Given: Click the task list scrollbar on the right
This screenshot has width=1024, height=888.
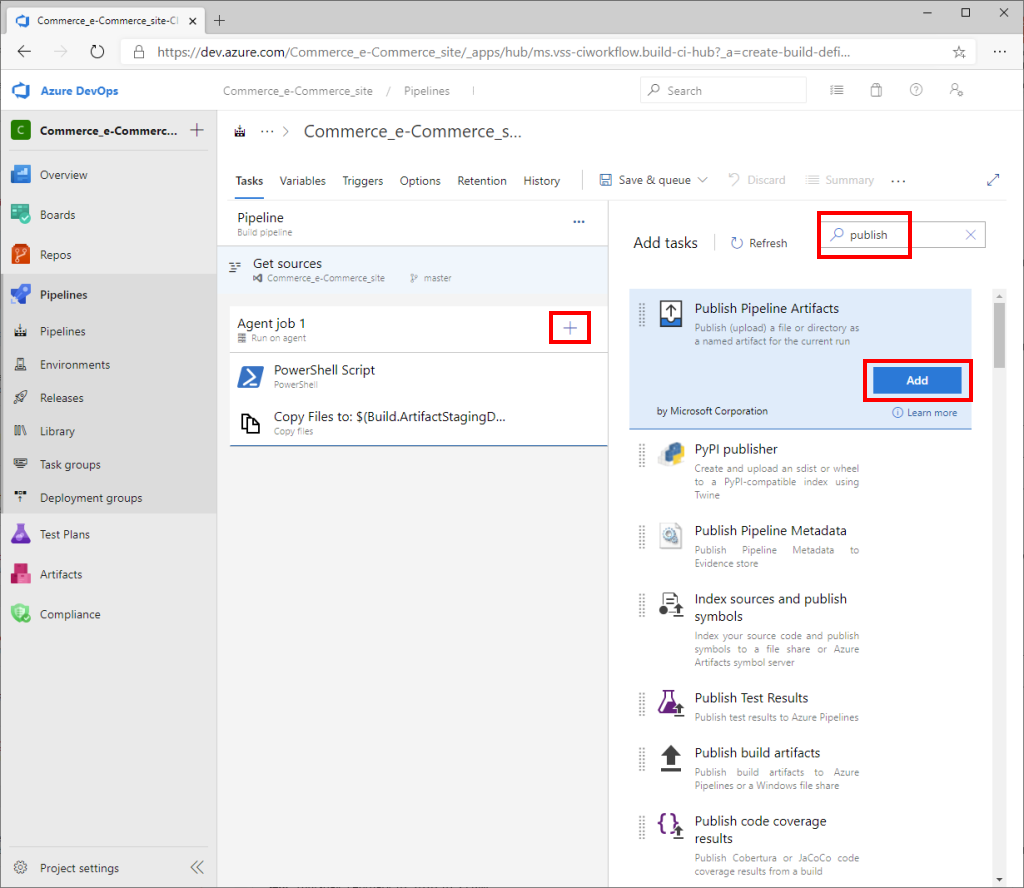Looking at the screenshot, I should pos(997,334).
